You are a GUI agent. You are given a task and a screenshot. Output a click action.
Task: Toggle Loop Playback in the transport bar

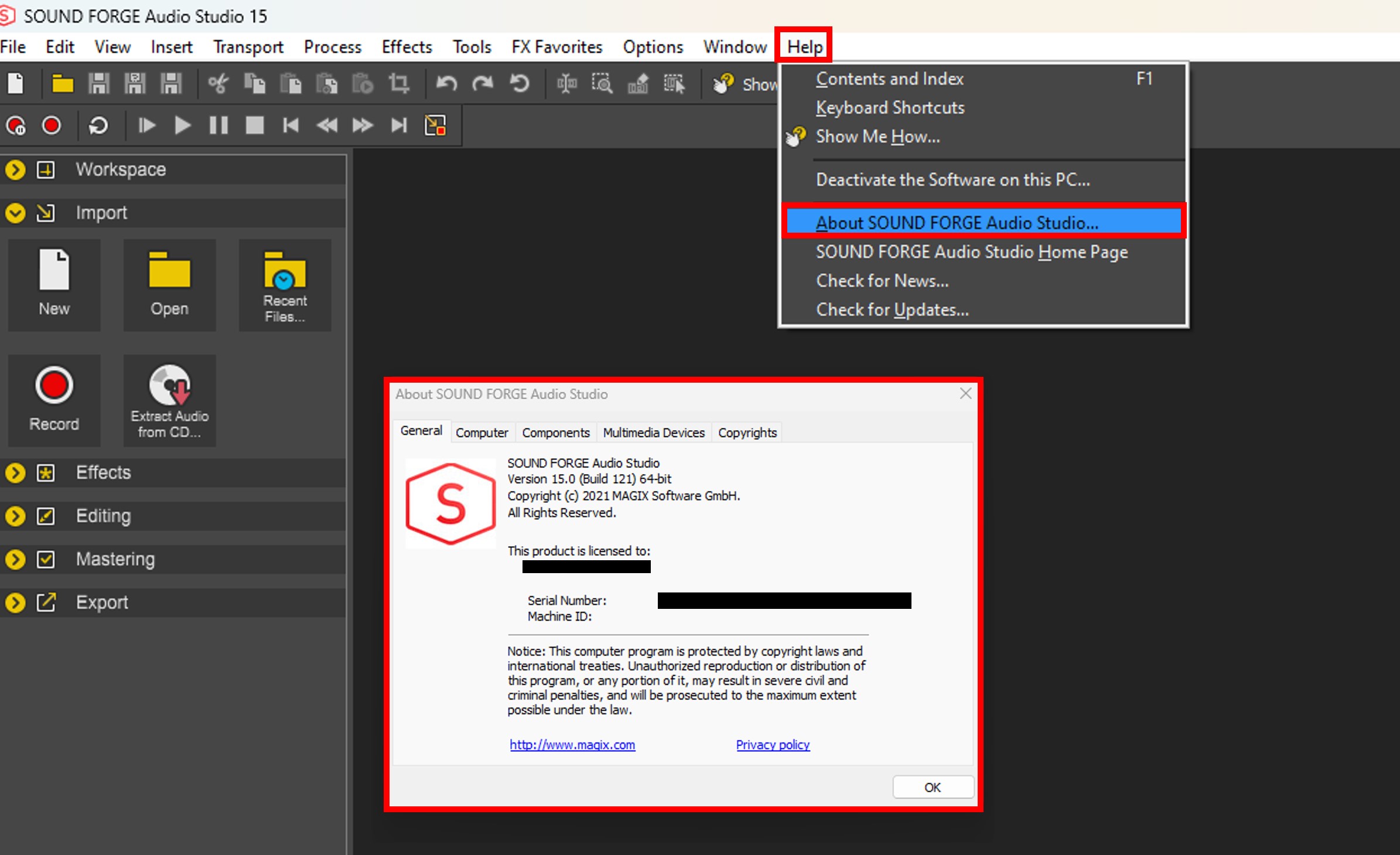coord(98,125)
